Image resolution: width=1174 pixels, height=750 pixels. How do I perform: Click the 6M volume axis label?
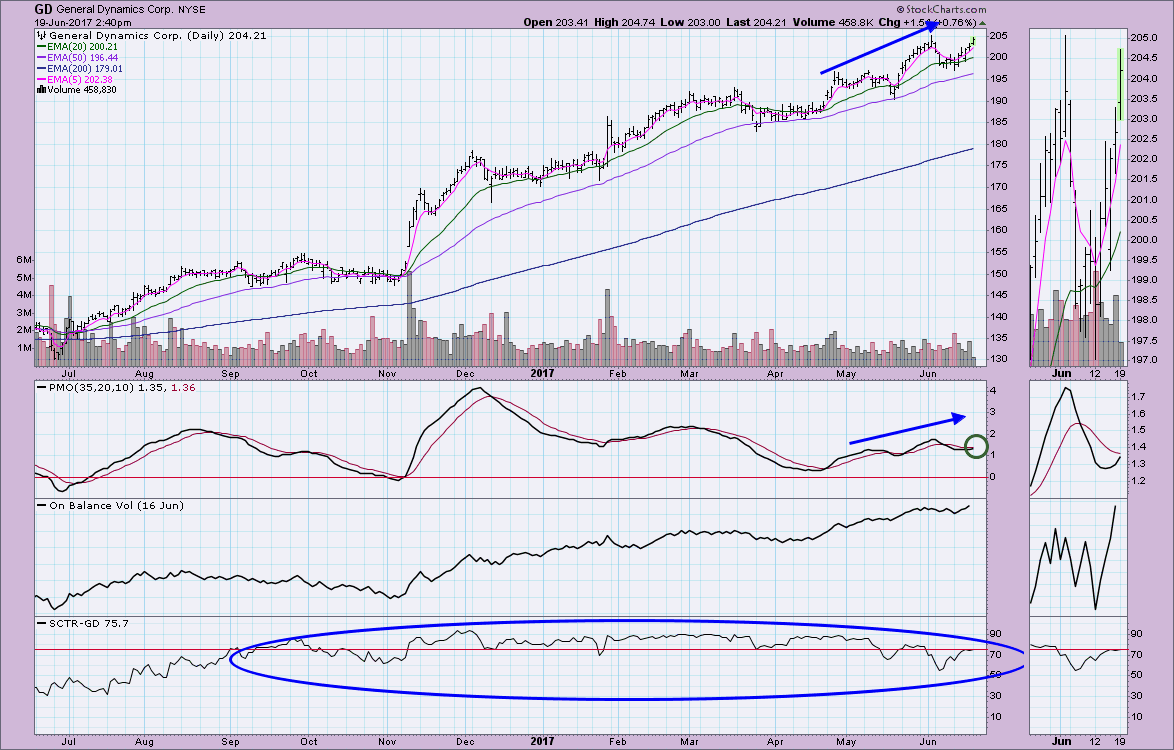[24, 260]
